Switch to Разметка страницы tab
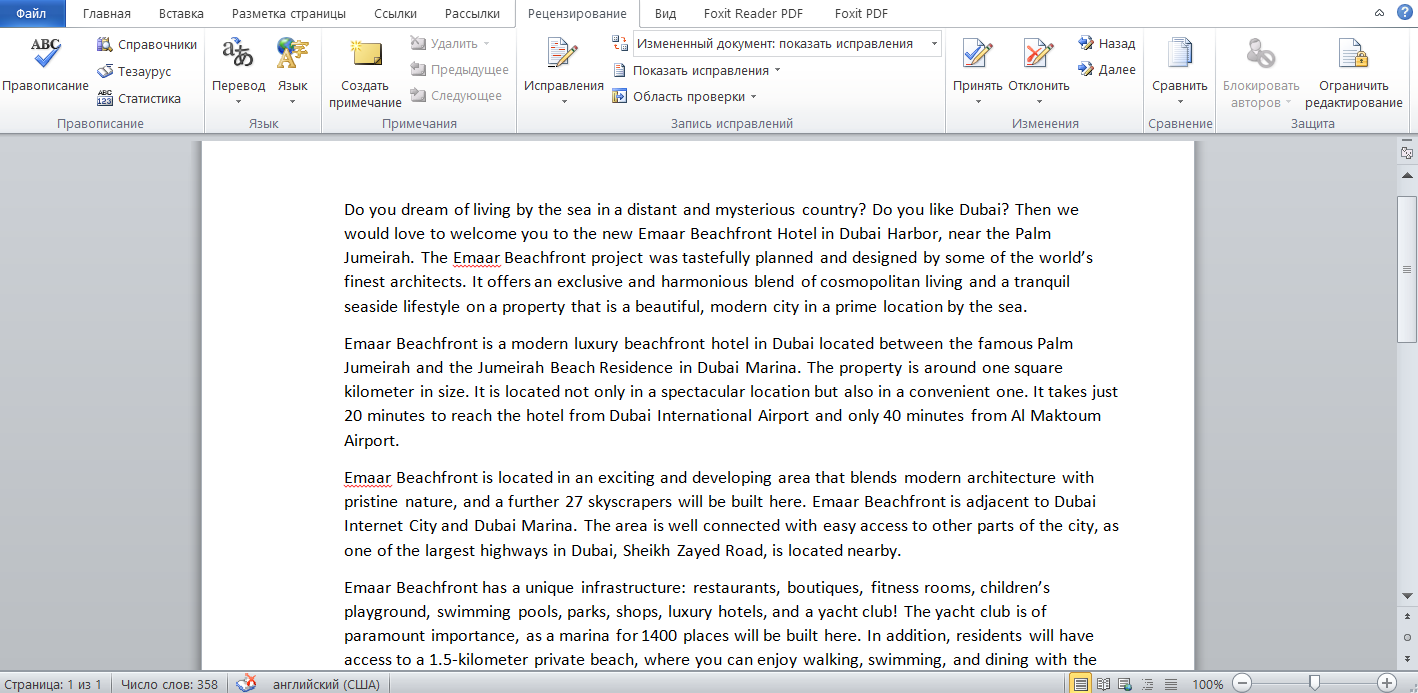The width and height of the screenshot is (1418, 693). pos(289,14)
